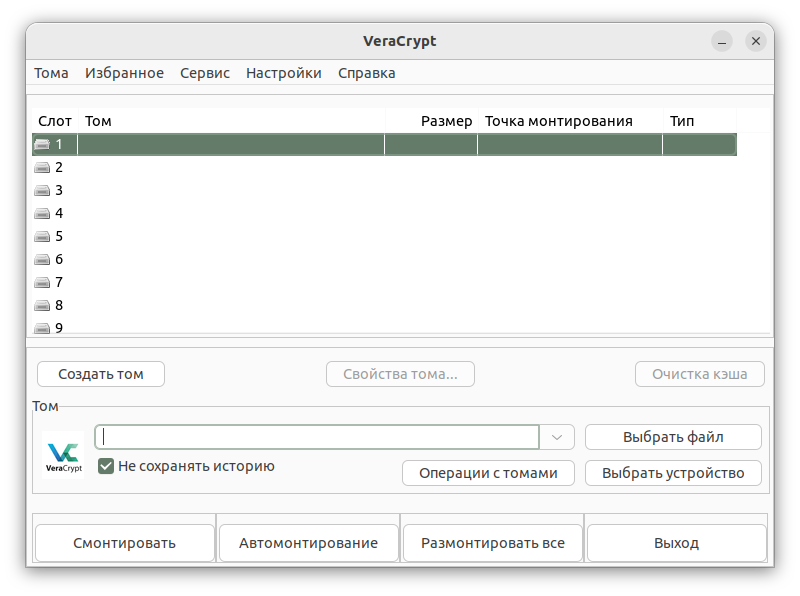Open the Избранное menu
Screen dimensions: 800x596
(x=124, y=73)
